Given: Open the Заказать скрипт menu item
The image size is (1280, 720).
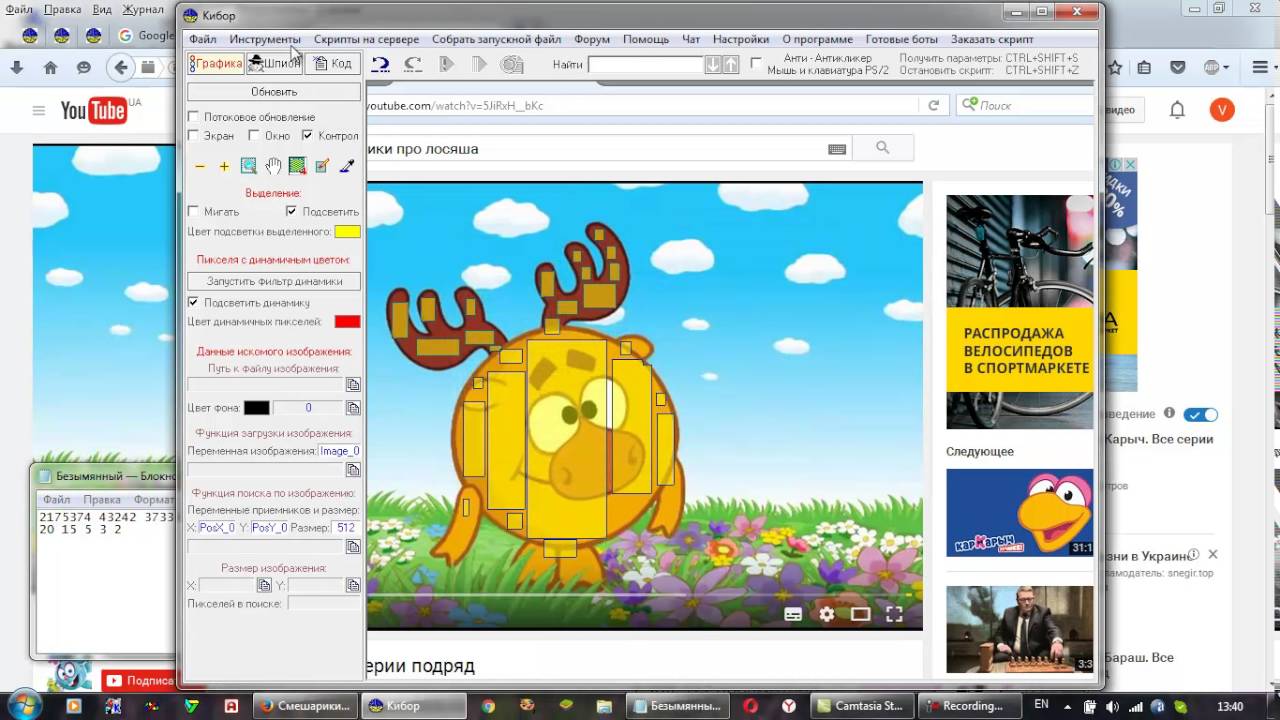Looking at the screenshot, I should coord(992,39).
